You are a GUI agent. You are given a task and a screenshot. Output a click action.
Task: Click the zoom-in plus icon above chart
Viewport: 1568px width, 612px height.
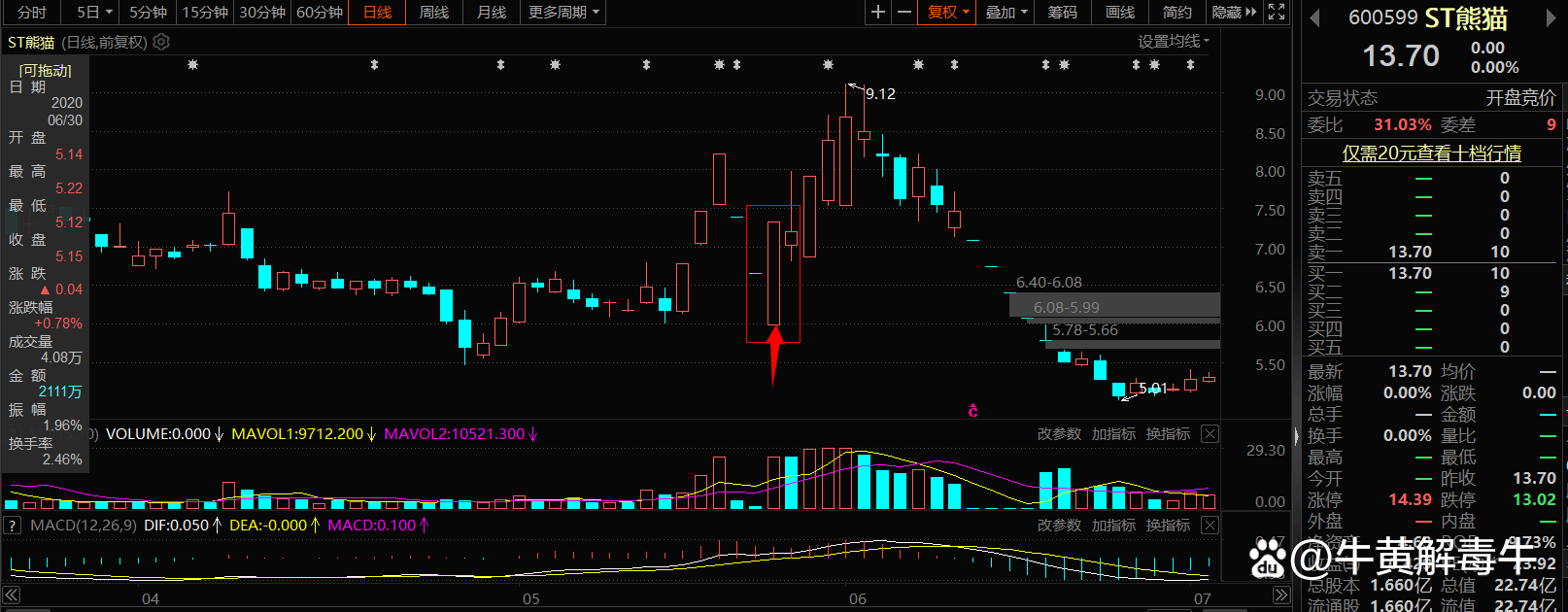(x=878, y=12)
